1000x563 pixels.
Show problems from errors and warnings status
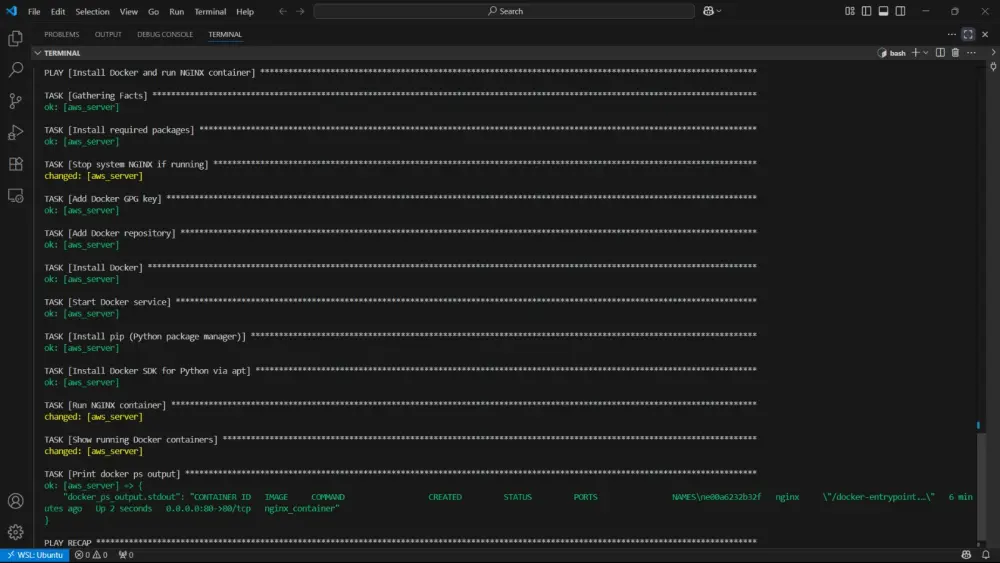(91, 555)
